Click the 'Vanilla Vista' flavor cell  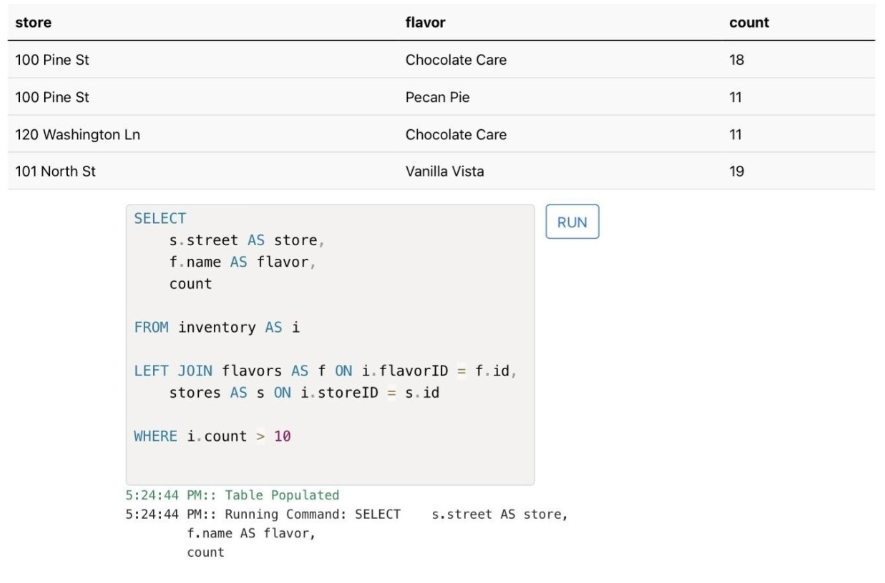pyautogui.click(x=445, y=171)
